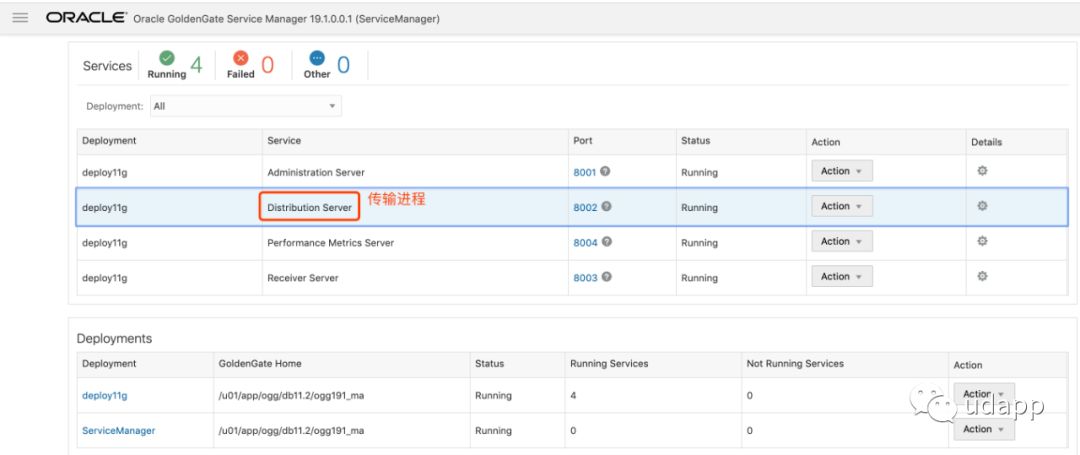Click the green Running services status icon

pyautogui.click(x=167, y=58)
